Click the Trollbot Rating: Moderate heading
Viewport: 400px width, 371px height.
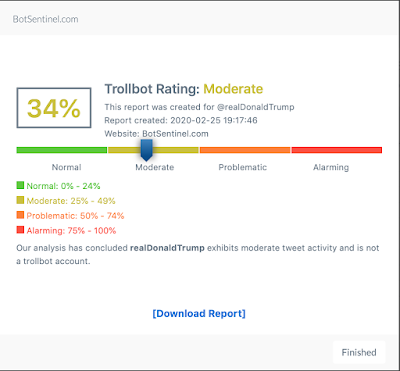(x=184, y=89)
